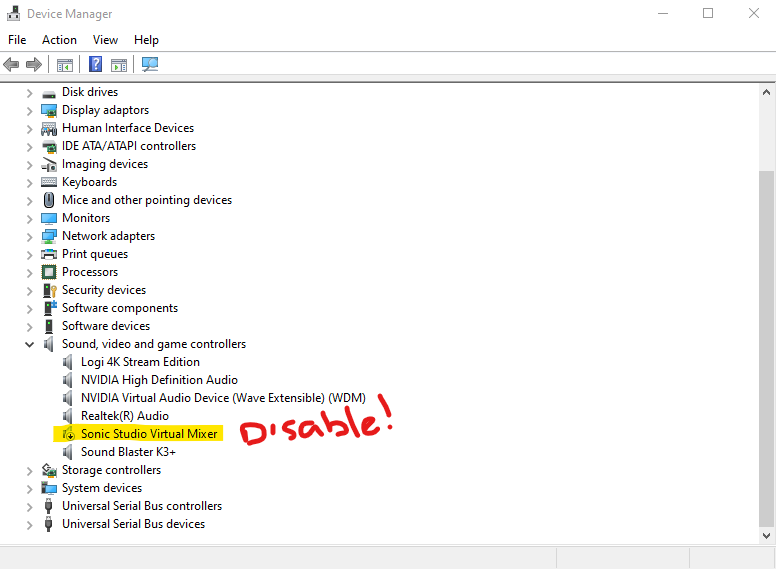This screenshot has width=776, height=569.
Task: Toggle the console tree pane icon
Action: point(65,65)
